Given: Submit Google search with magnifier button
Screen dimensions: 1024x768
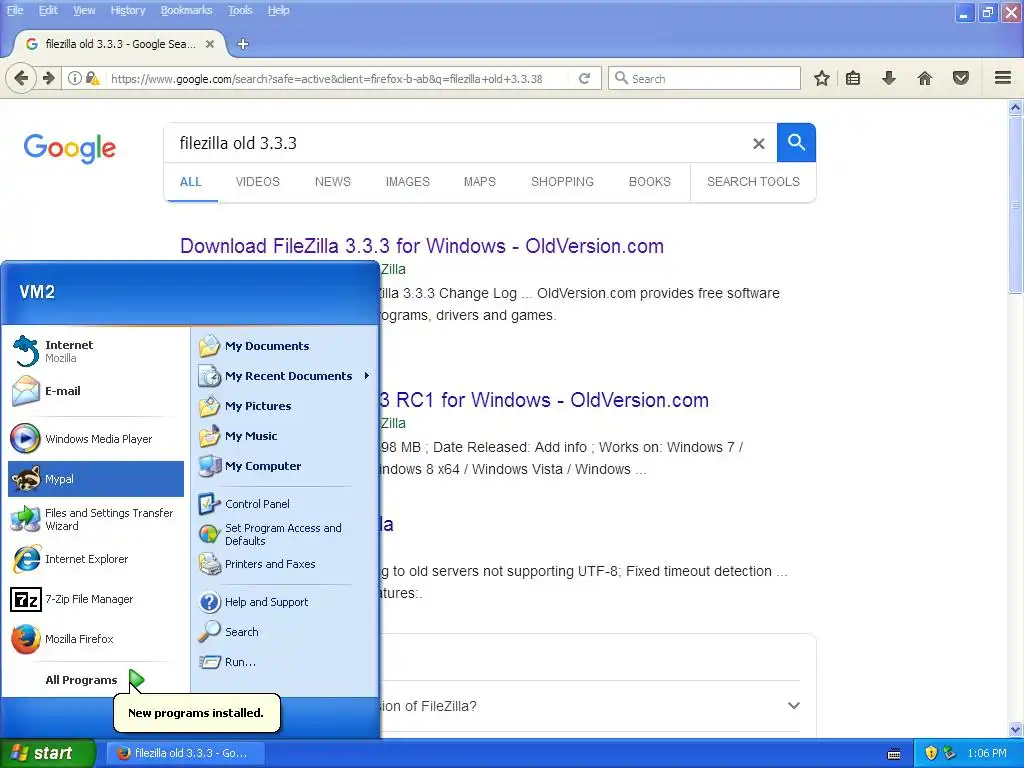Looking at the screenshot, I should 796,142.
